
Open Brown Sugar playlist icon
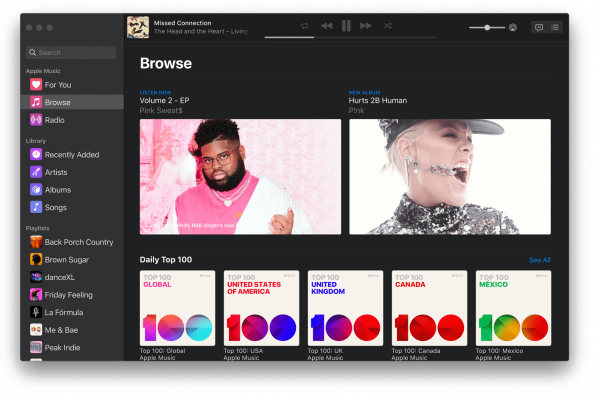tap(36, 260)
